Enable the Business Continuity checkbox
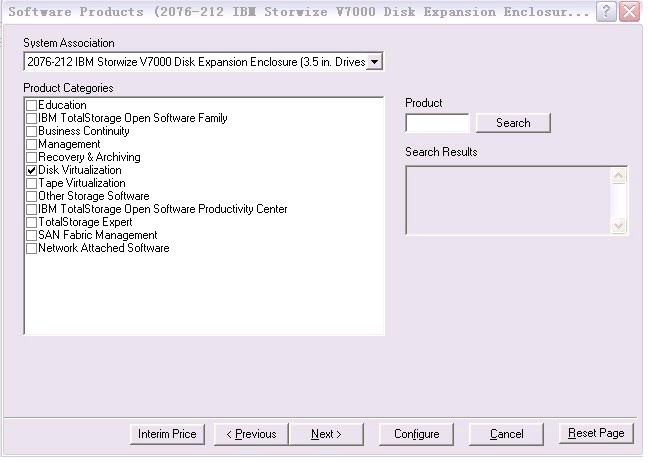This screenshot has width=649, height=462. click(31, 131)
